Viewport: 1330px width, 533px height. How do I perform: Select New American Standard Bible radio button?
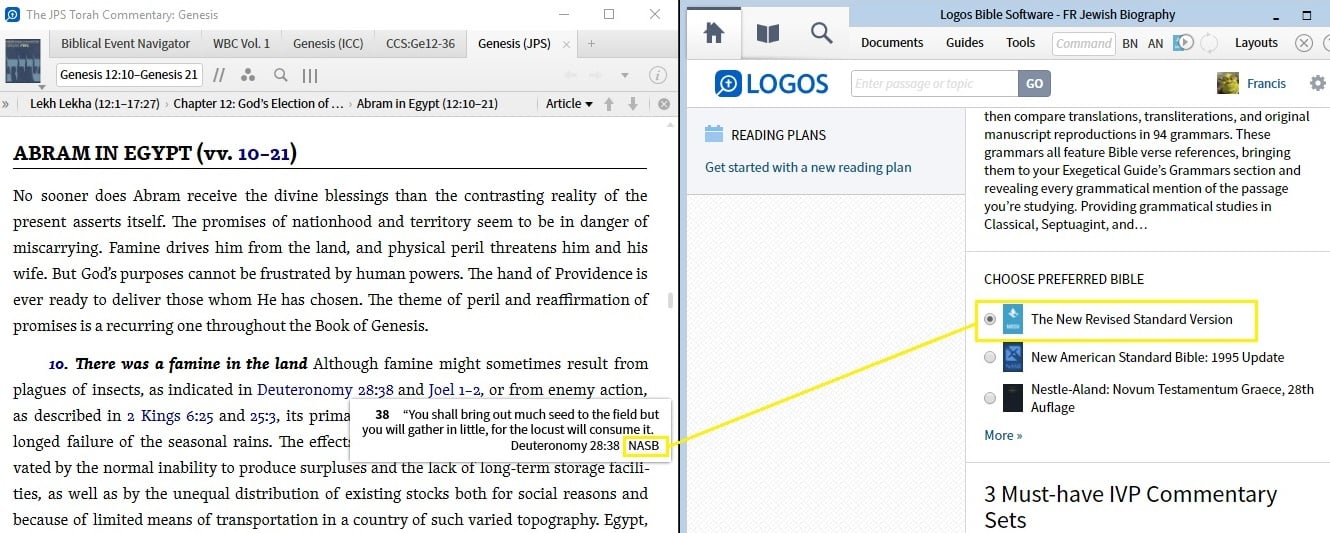click(x=990, y=357)
